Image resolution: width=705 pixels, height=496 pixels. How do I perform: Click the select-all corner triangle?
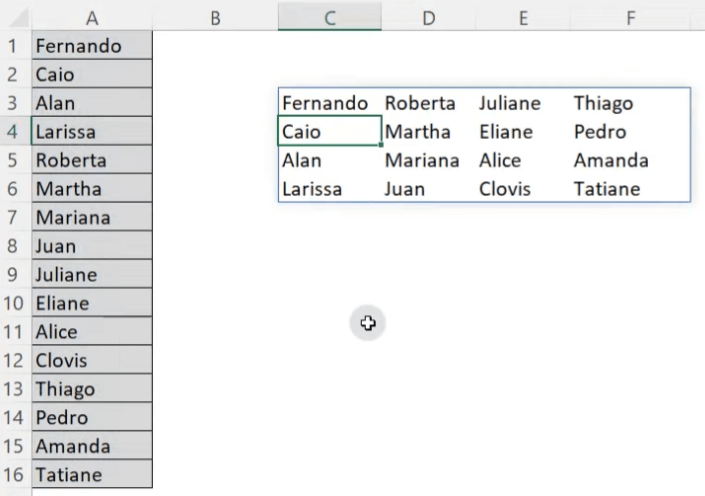click(18, 18)
